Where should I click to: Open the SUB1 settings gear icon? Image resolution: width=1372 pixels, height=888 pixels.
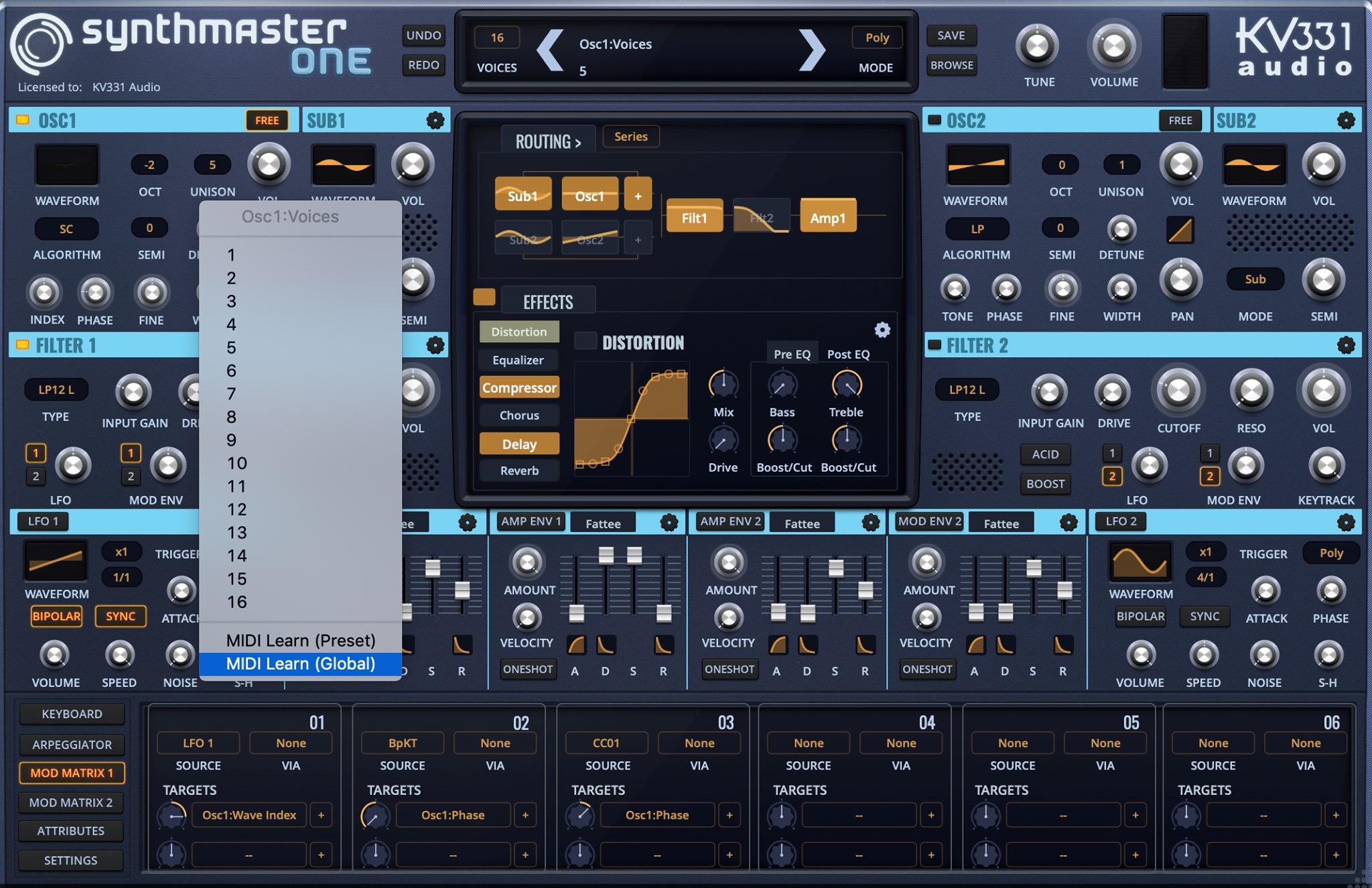tap(436, 121)
